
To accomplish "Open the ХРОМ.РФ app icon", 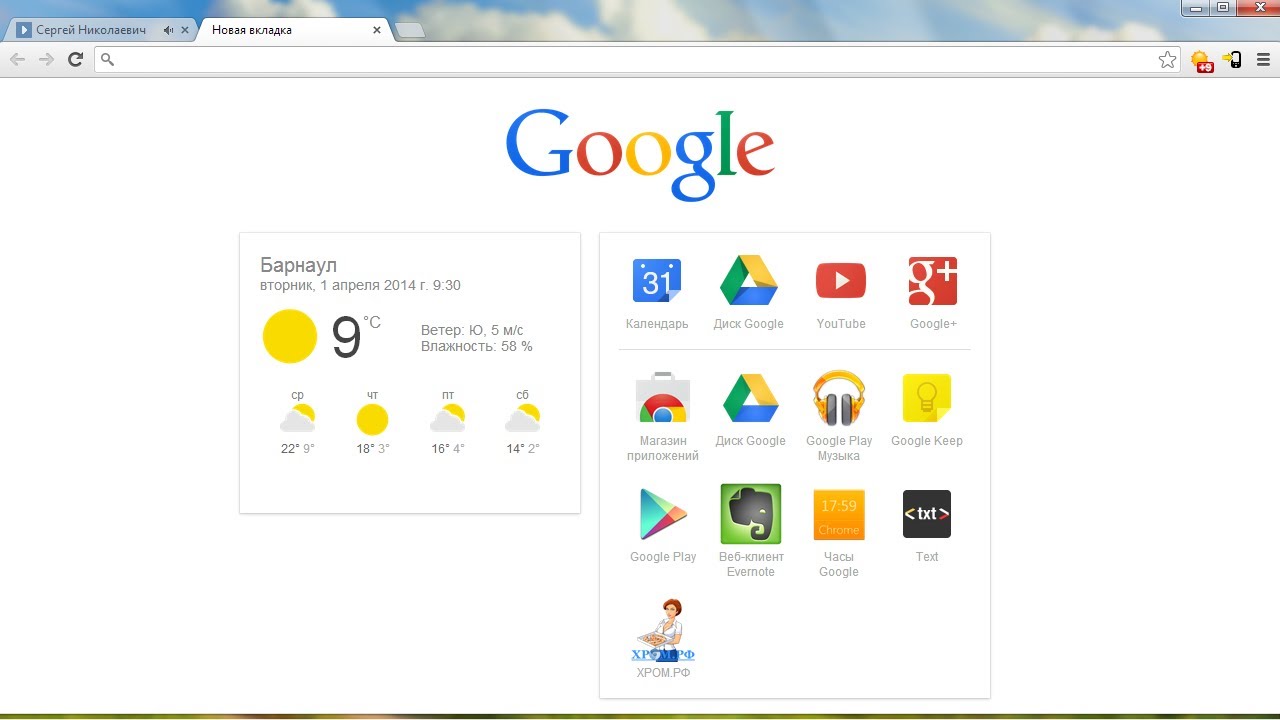I will pyautogui.click(x=663, y=630).
